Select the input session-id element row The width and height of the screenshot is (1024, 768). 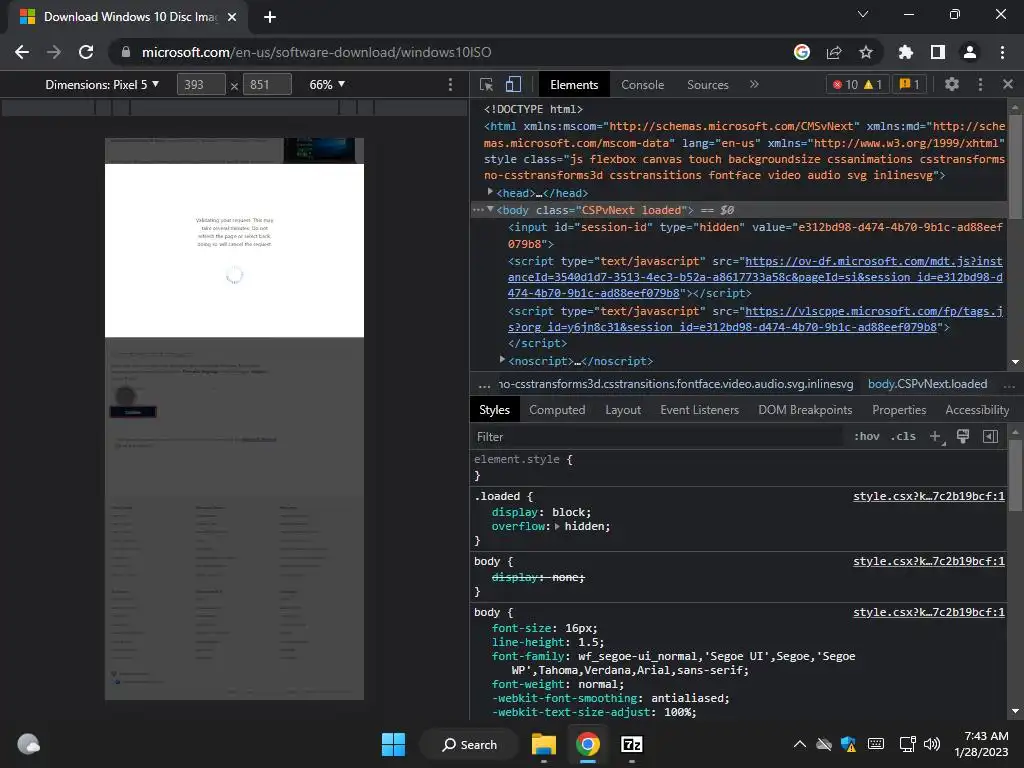tap(755, 235)
